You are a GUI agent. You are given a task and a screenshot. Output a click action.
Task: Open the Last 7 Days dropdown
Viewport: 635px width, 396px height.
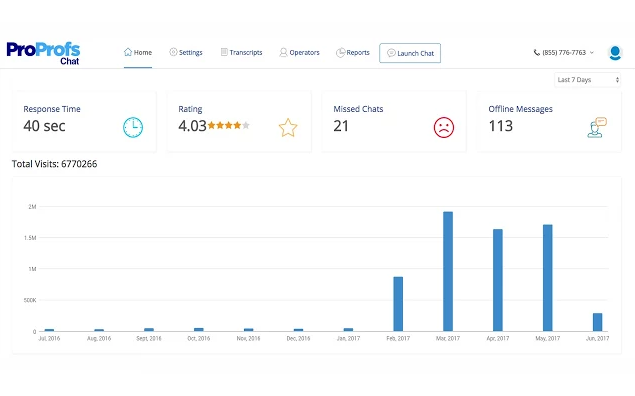(x=587, y=80)
